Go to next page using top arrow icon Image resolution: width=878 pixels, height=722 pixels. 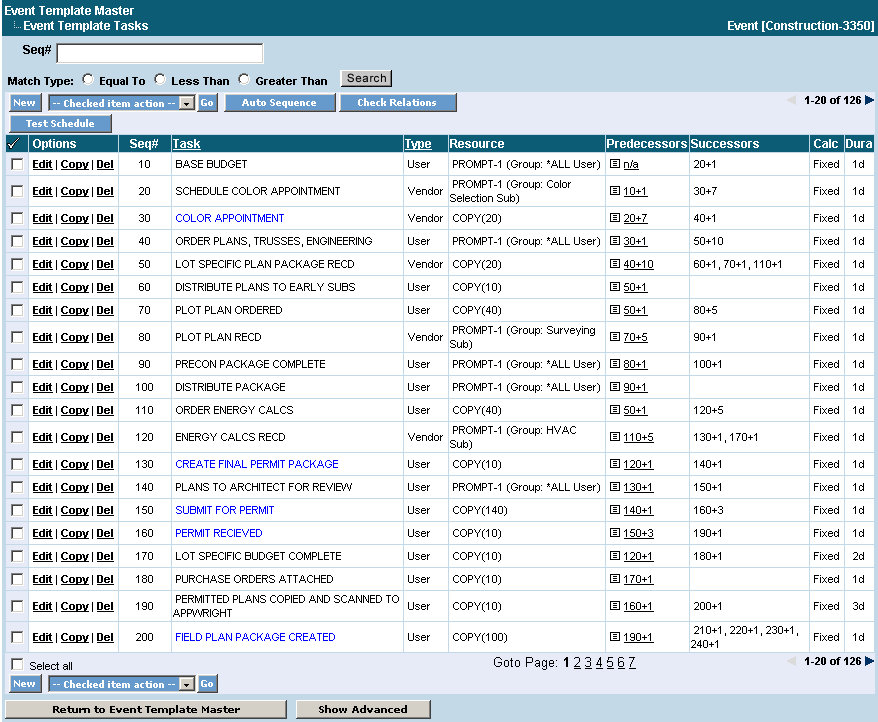(869, 100)
